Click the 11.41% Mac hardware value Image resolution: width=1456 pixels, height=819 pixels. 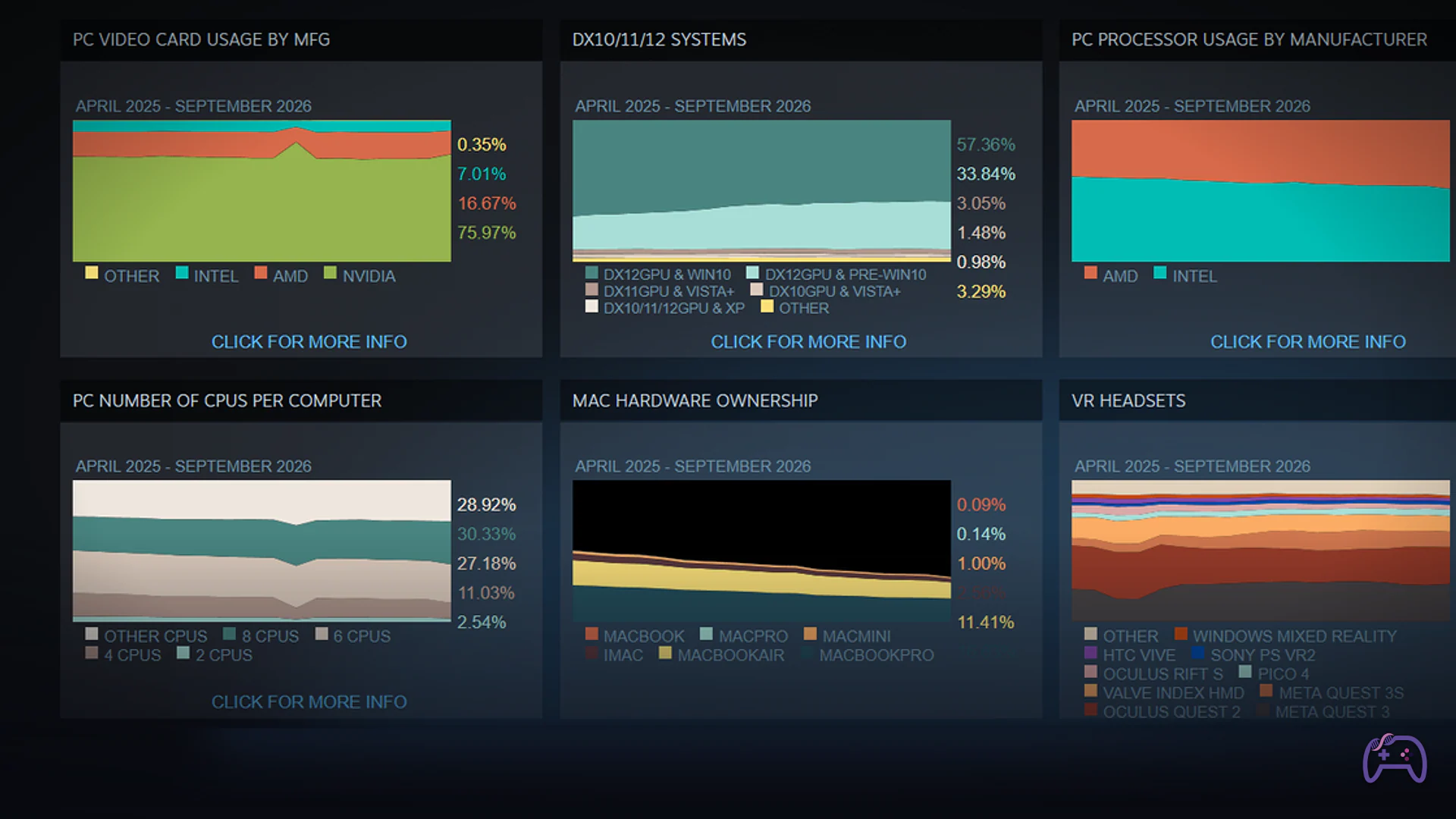pos(985,623)
